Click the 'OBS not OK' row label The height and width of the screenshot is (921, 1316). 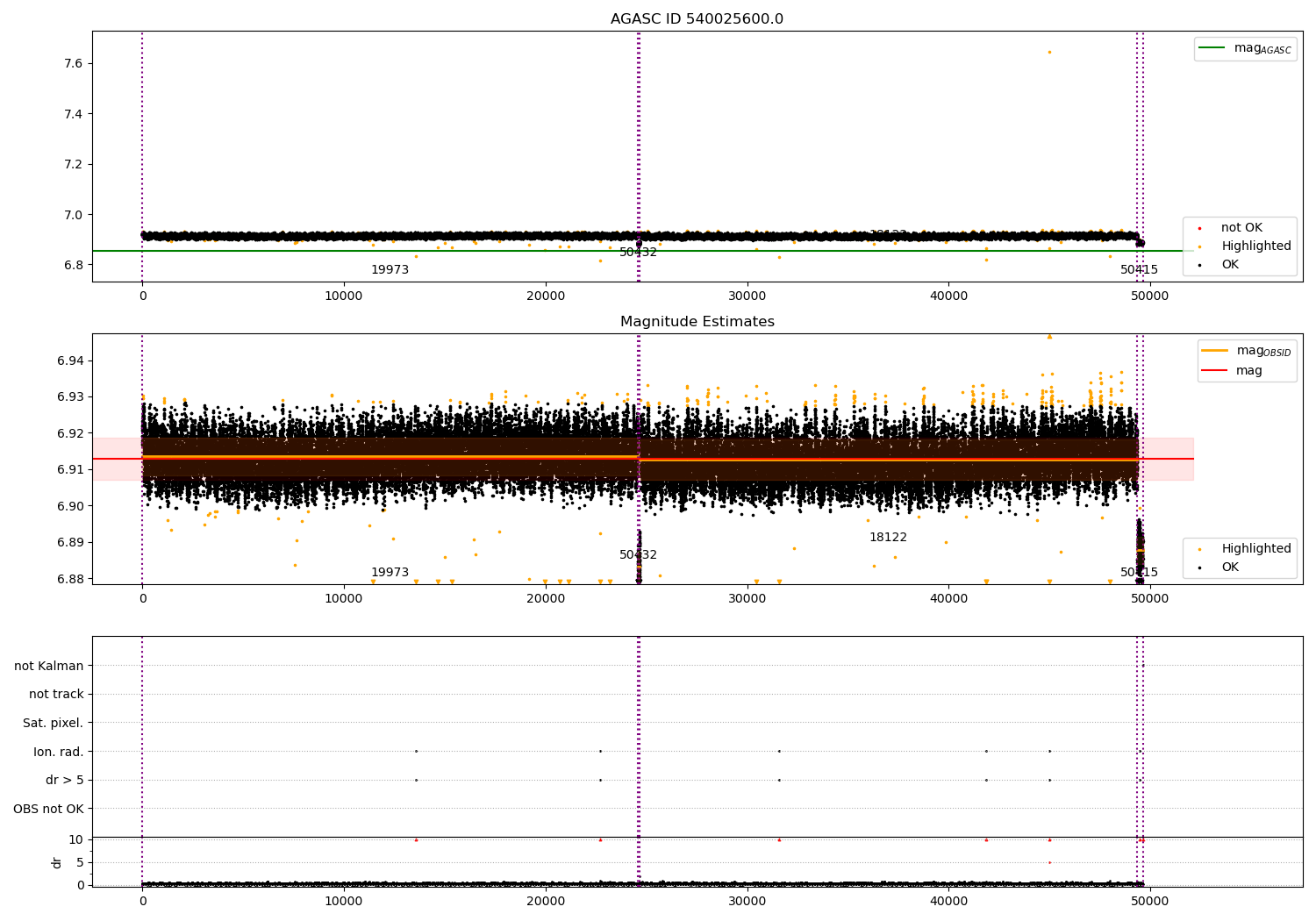click(x=49, y=809)
